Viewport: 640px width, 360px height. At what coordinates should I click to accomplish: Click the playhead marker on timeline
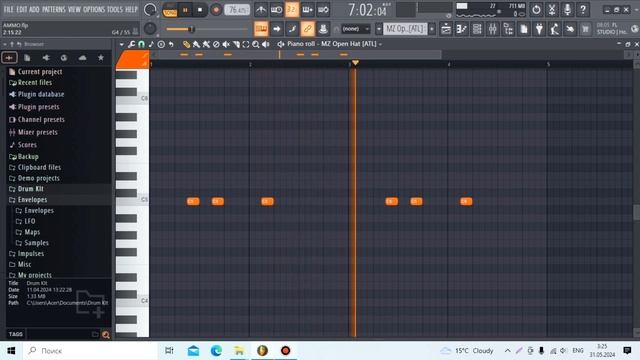pos(355,62)
